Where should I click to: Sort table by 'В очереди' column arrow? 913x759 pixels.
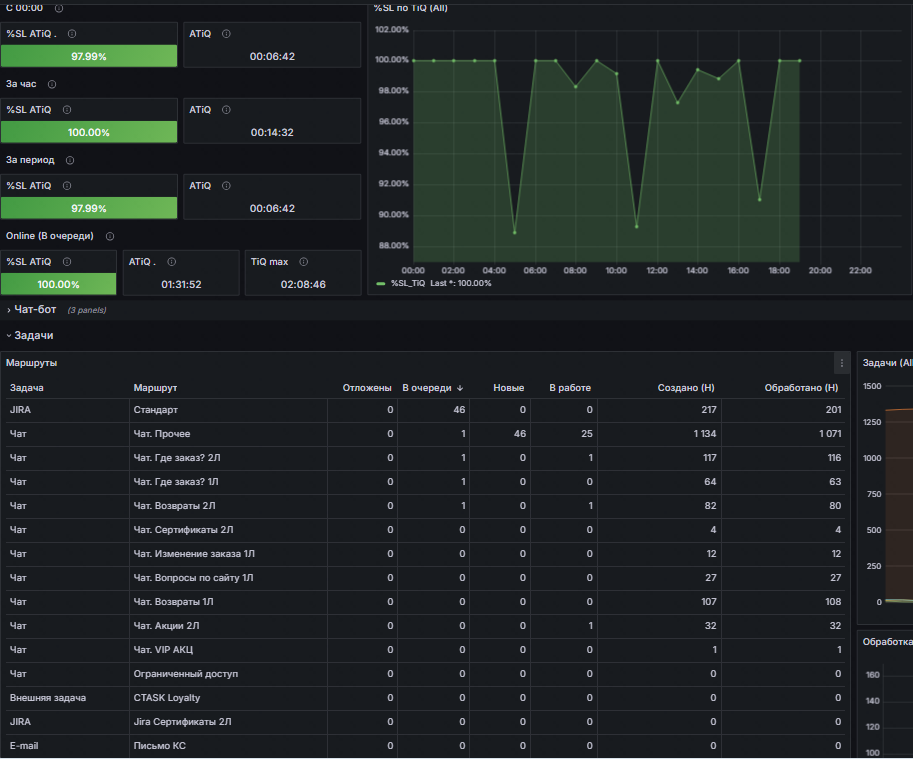pyautogui.click(x=460, y=388)
